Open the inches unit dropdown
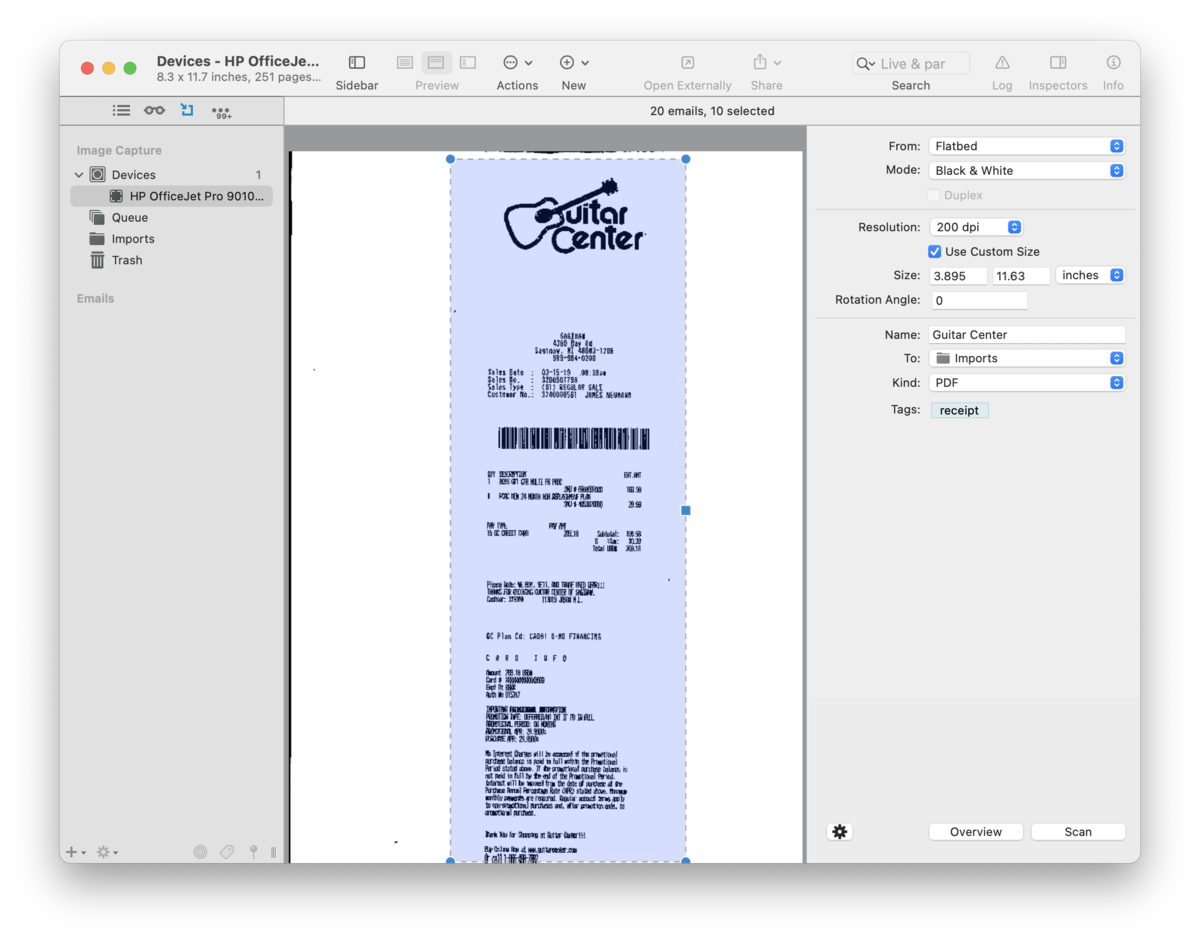Screen dimensions: 1200x942 [x=1090, y=275]
